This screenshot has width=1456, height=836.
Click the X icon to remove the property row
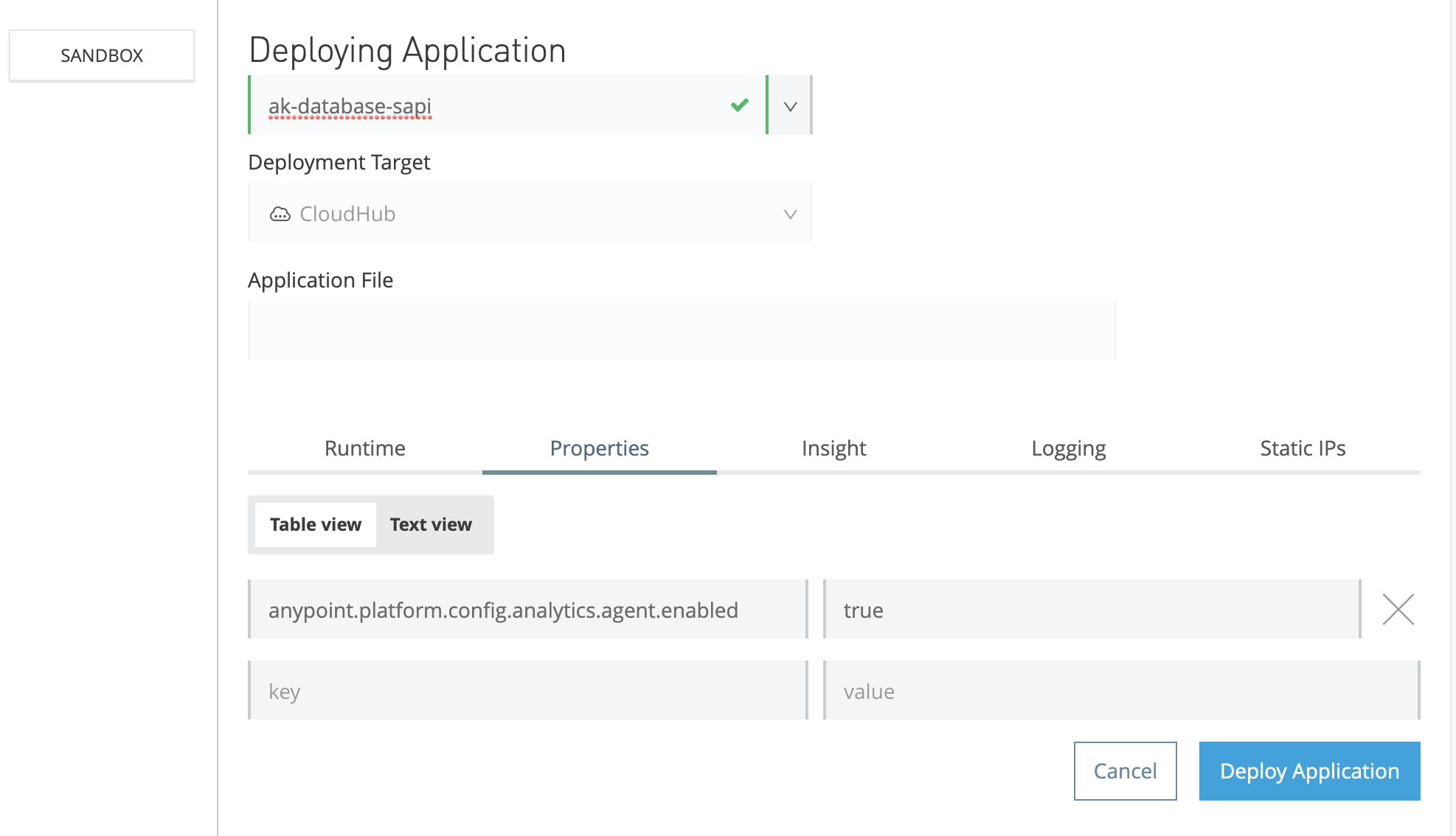point(1398,610)
